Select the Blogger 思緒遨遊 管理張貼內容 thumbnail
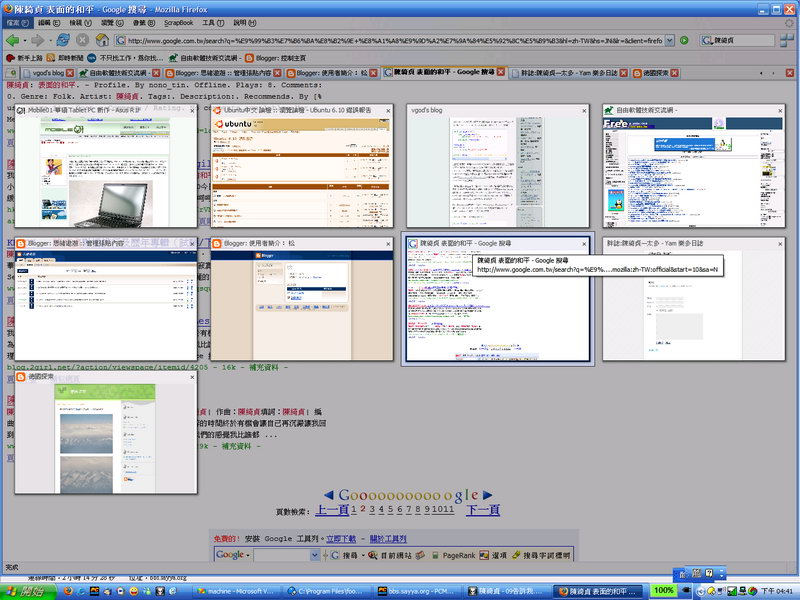The height and width of the screenshot is (600, 800). click(106, 299)
